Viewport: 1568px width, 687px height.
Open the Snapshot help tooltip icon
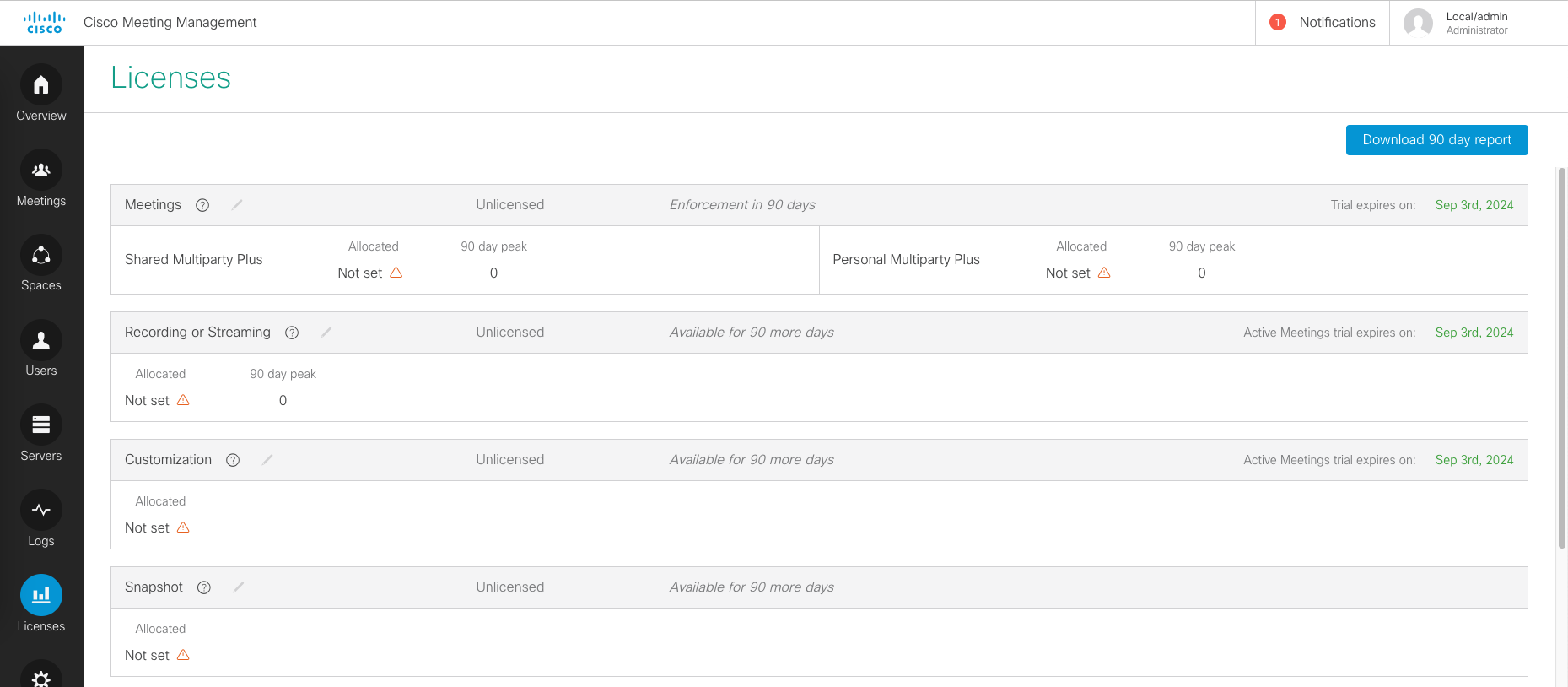pos(204,587)
